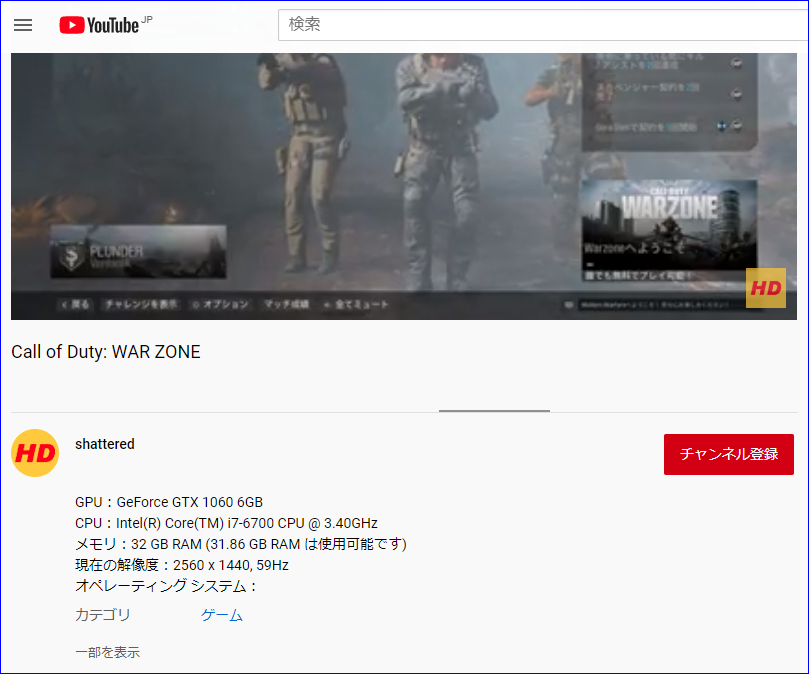809x674 pixels.
Task: Open the hamburger guide menu
Action: (x=23, y=25)
